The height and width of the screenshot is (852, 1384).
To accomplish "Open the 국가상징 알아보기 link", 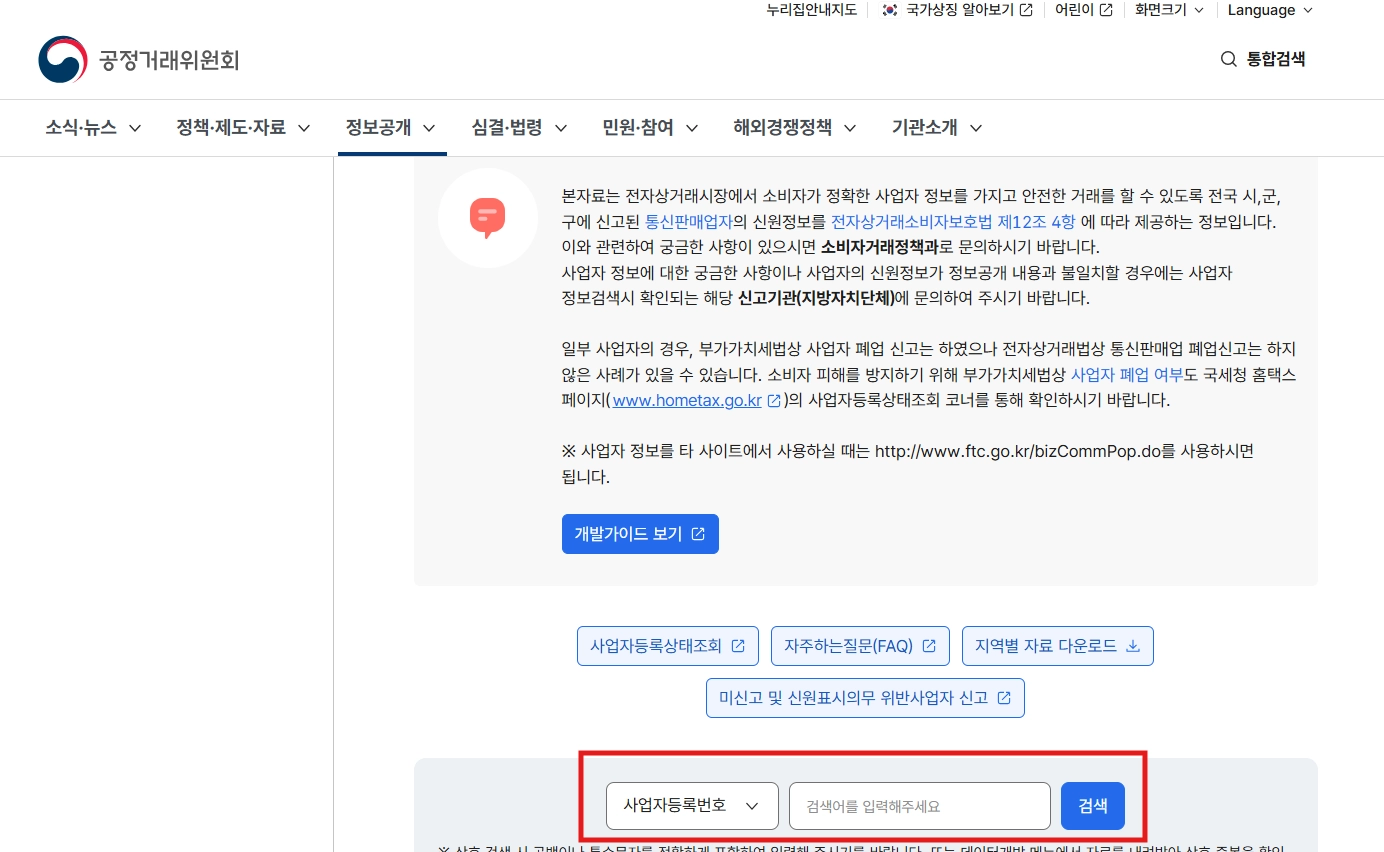I will click(960, 10).
